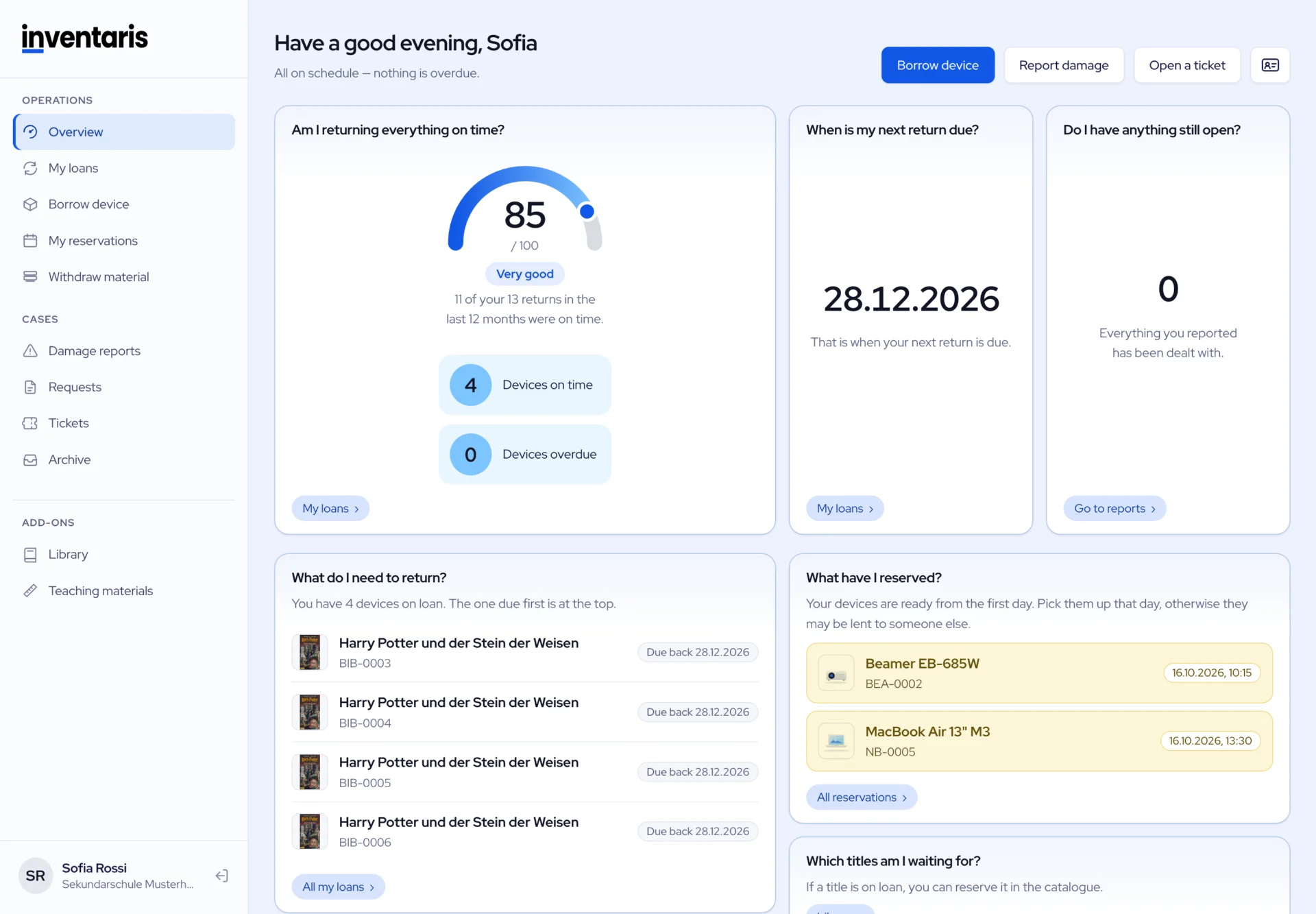
Task: Click the 0 Devices overdue tile
Action: (525, 455)
